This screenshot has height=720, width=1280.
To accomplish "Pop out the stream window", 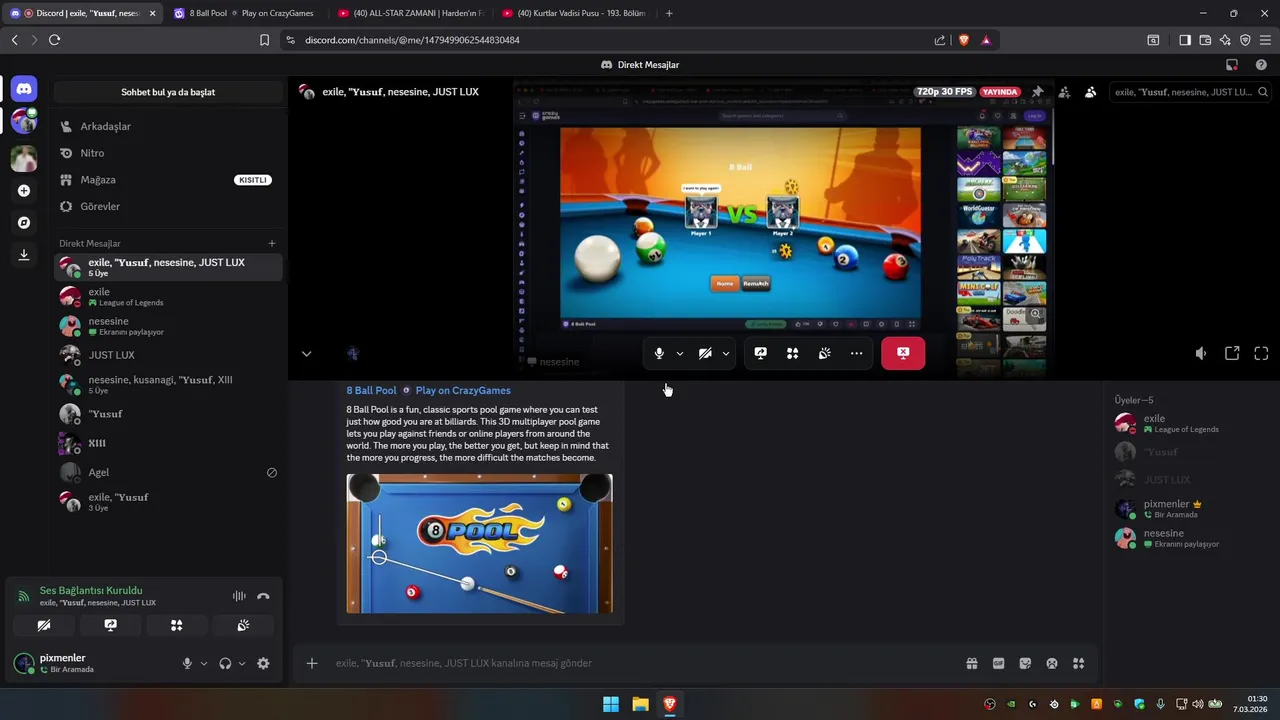I will [1232, 353].
